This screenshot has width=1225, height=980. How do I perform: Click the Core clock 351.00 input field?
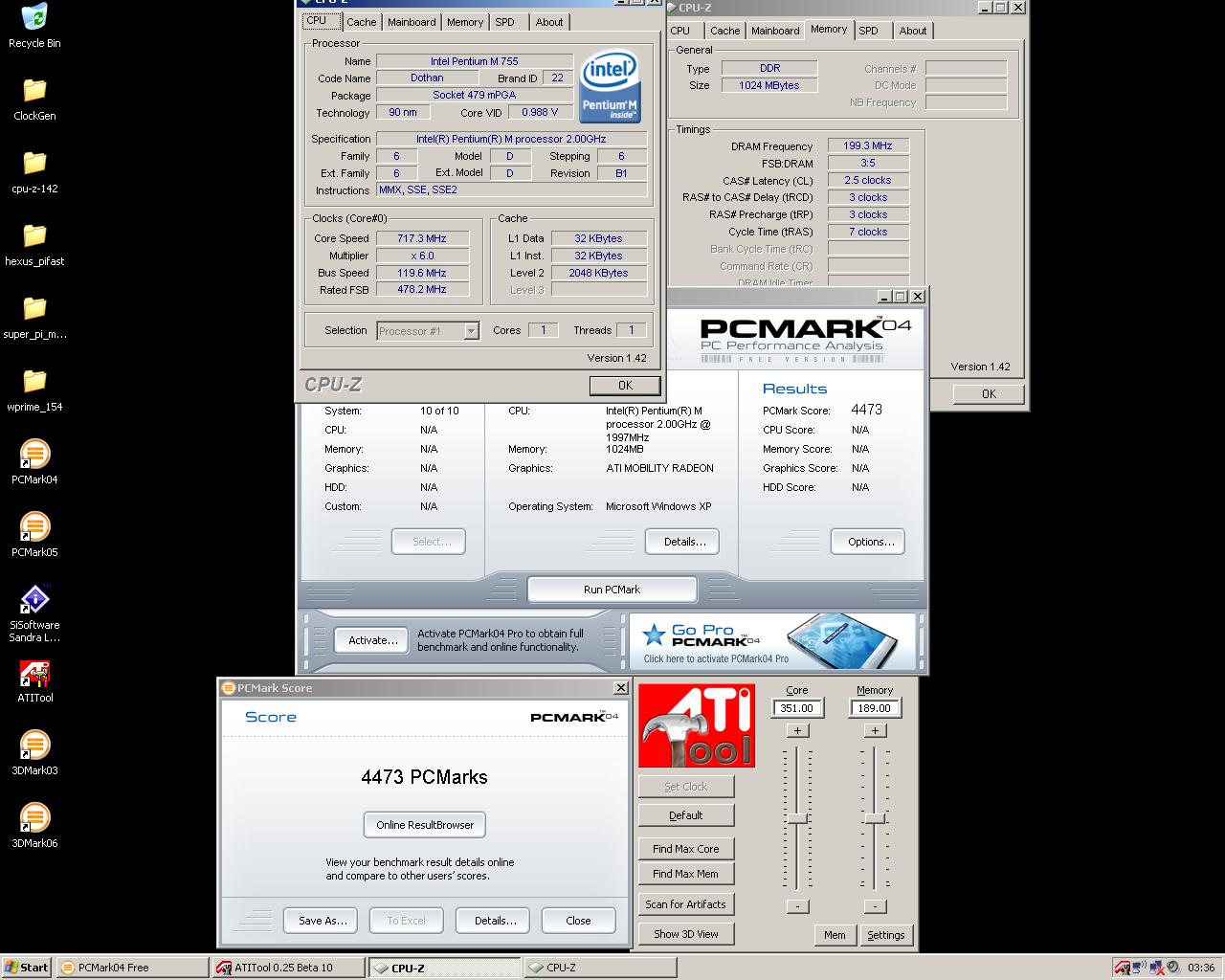[797, 708]
